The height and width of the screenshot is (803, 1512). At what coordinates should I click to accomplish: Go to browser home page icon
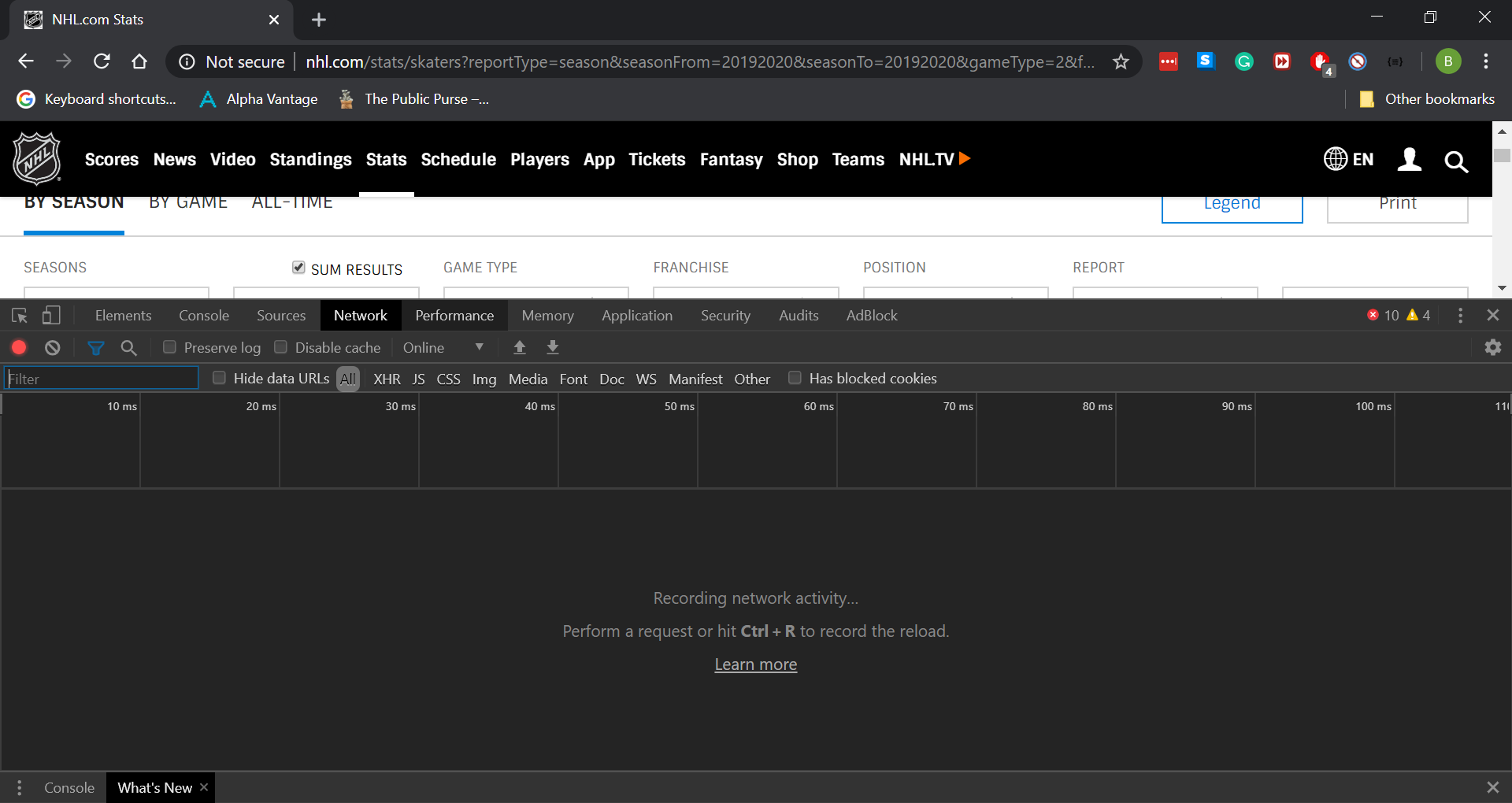point(139,61)
